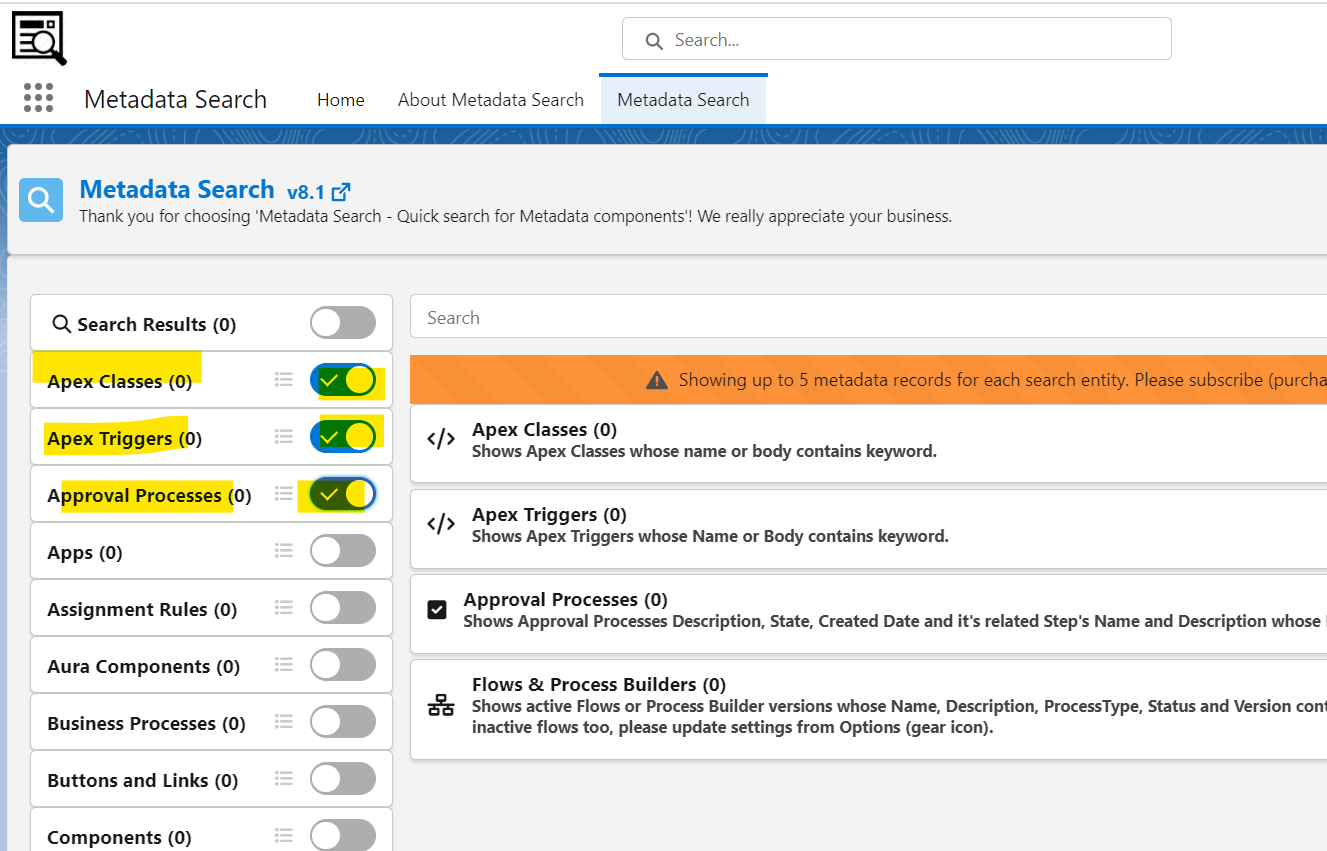Select Apps (0) in sidebar

tap(85, 552)
